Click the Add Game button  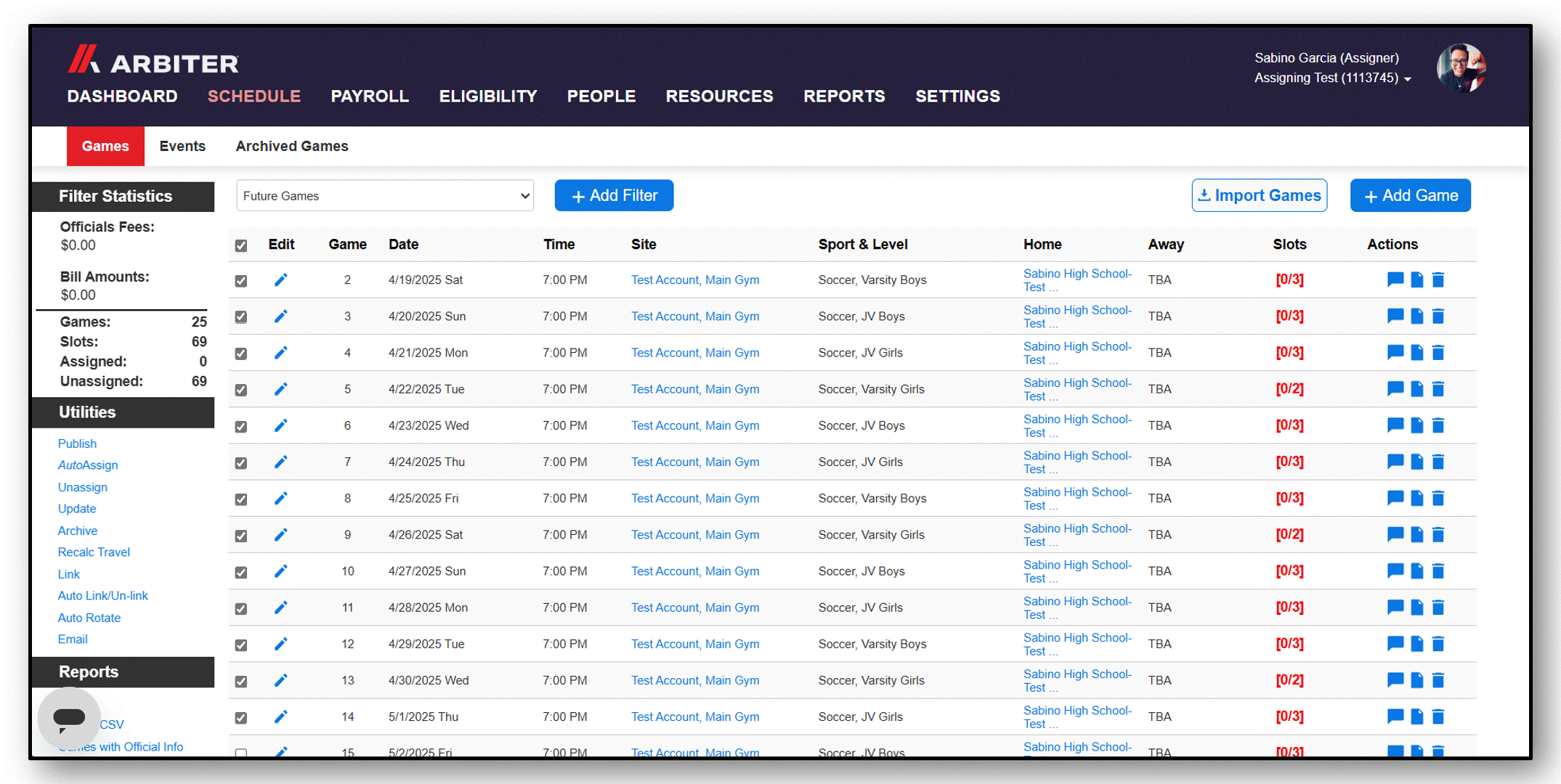point(1410,196)
